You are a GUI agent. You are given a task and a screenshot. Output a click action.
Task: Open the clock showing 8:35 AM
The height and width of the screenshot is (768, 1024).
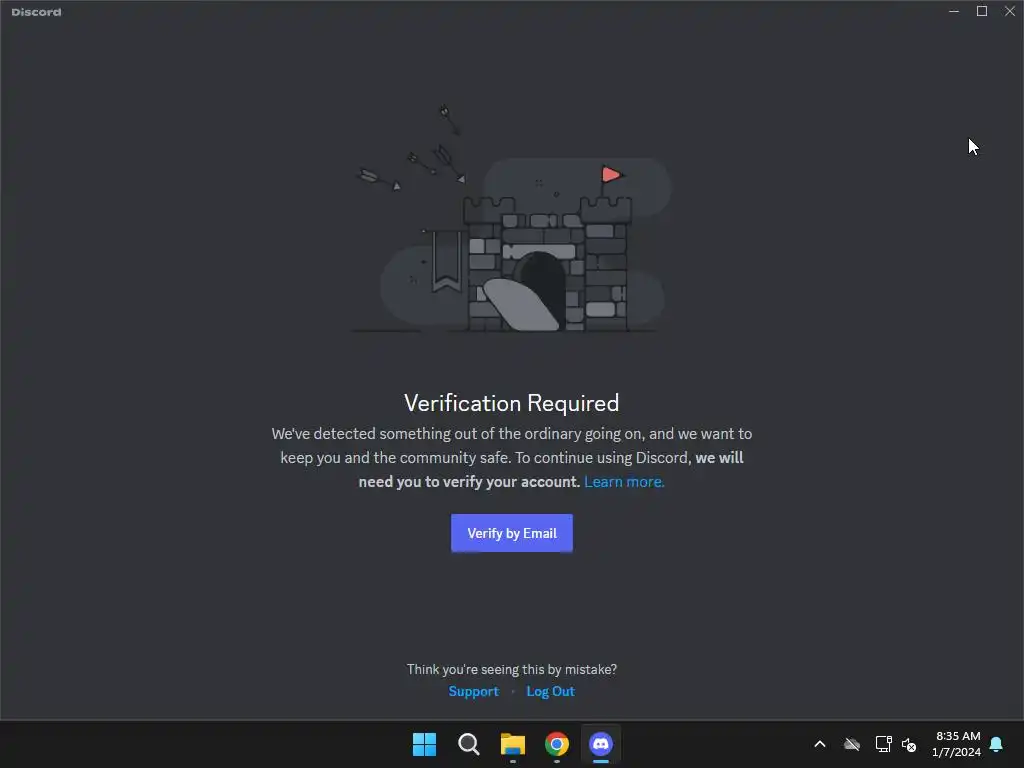957,744
